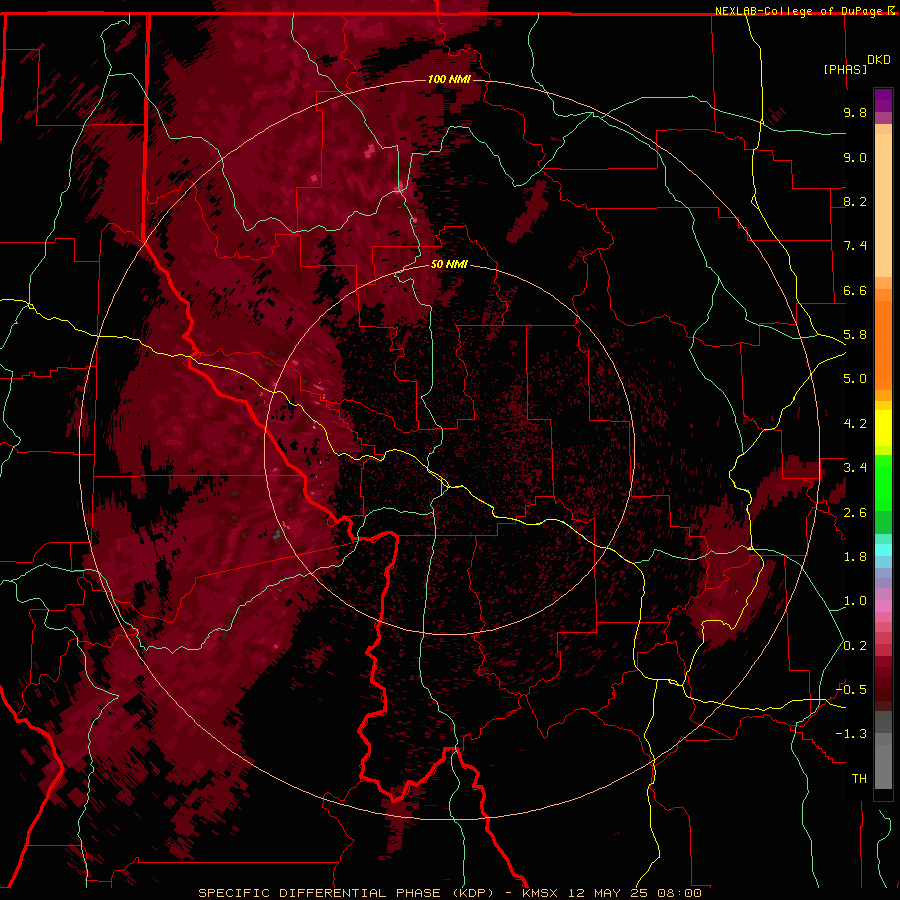Click the 12 MAY 25 date text
The image size is (900, 900).
[x=607, y=893]
